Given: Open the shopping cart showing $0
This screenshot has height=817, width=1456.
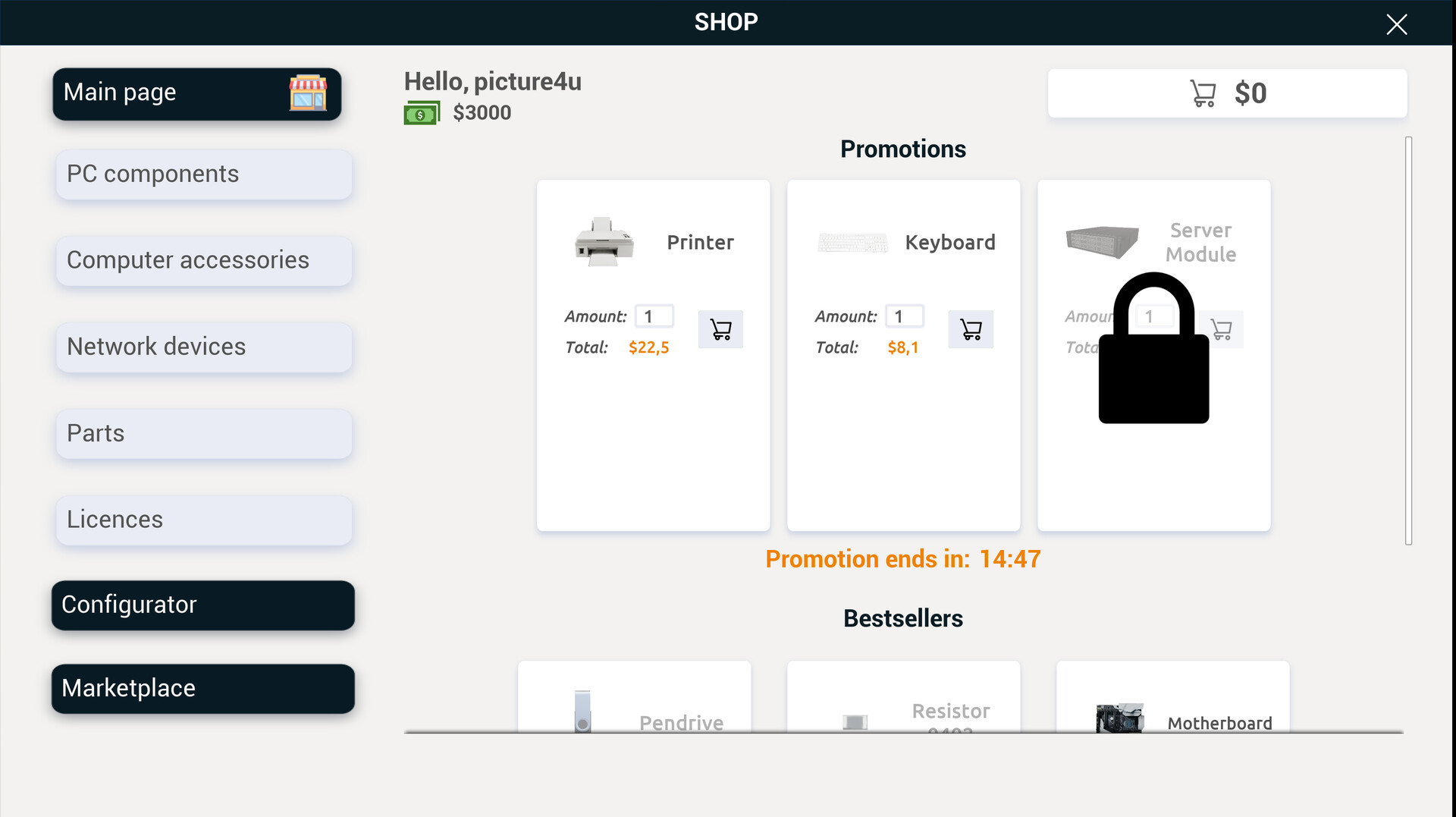Looking at the screenshot, I should point(1227,93).
